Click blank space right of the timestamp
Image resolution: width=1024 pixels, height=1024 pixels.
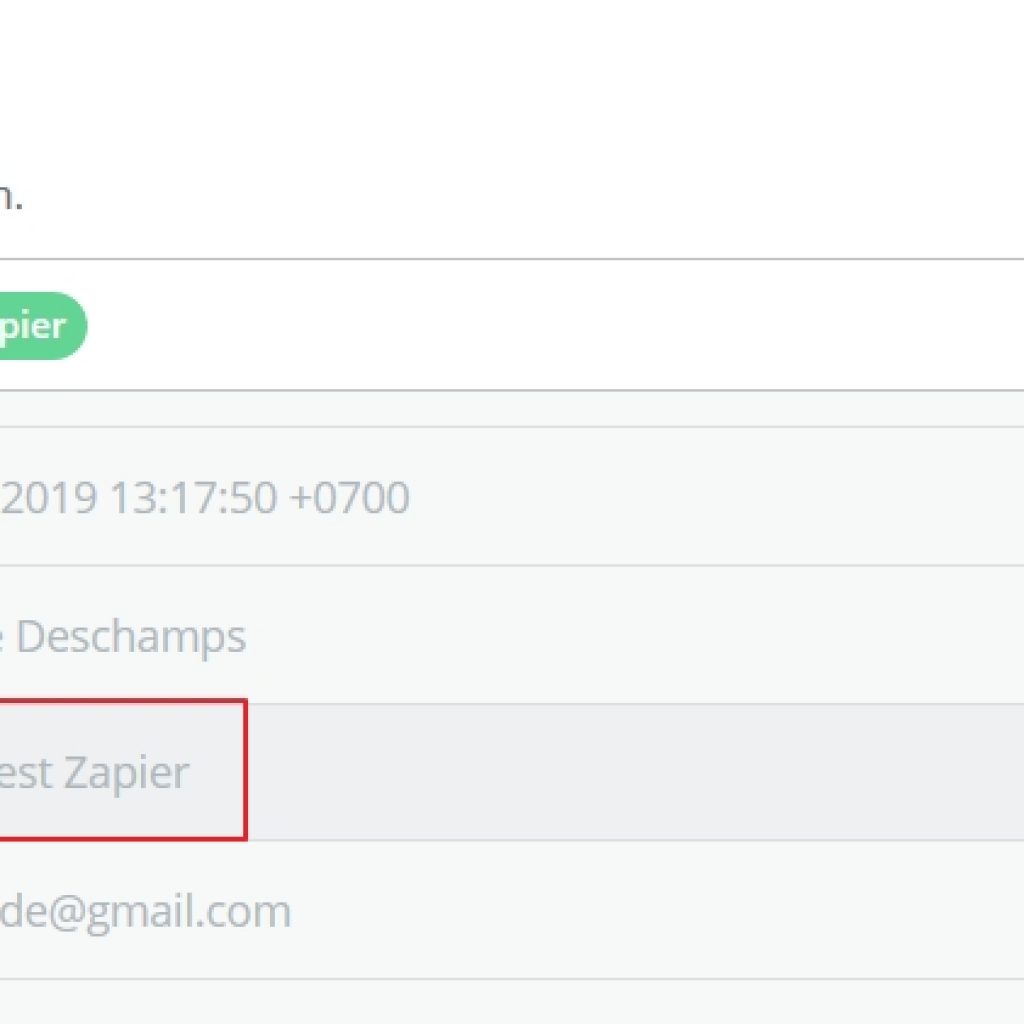pyautogui.click(x=700, y=498)
